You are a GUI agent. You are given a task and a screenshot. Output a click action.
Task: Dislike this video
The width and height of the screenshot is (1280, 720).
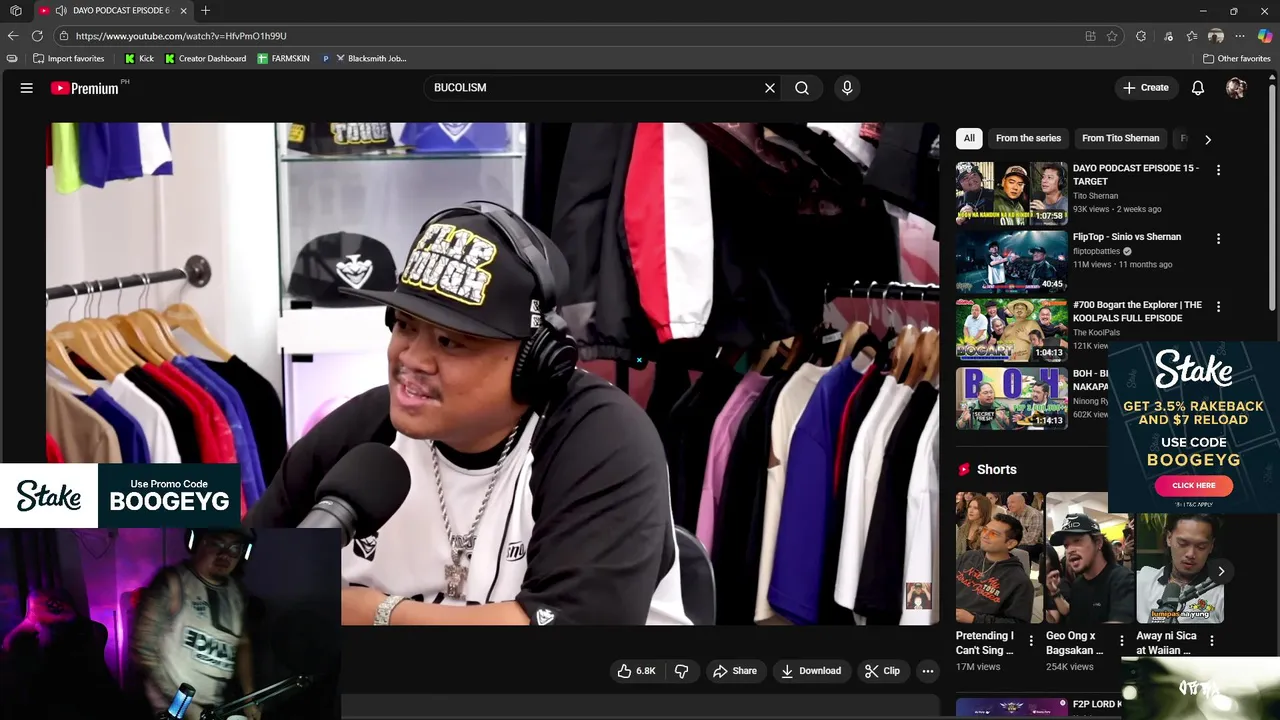(681, 671)
